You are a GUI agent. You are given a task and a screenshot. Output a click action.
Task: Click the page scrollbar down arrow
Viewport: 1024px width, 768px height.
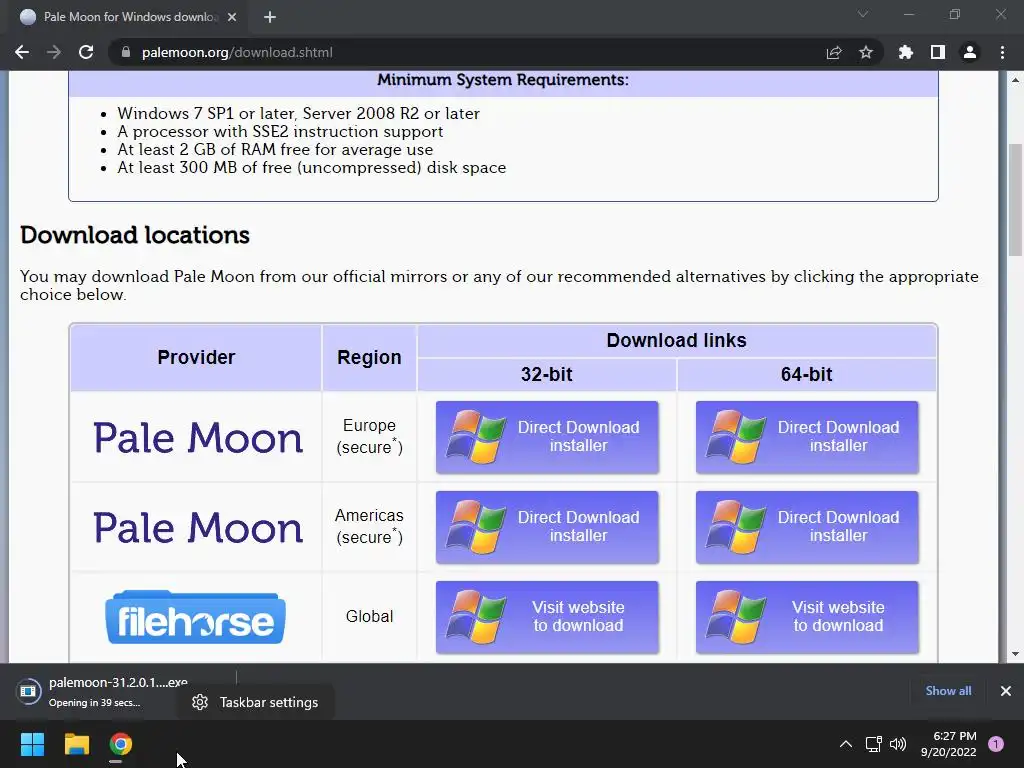(1015, 654)
